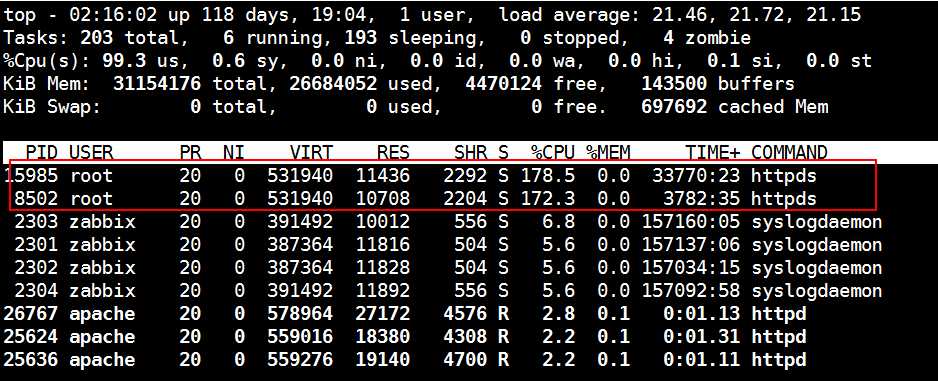
Task: Click the COMMAND column header
Action: click(789, 153)
